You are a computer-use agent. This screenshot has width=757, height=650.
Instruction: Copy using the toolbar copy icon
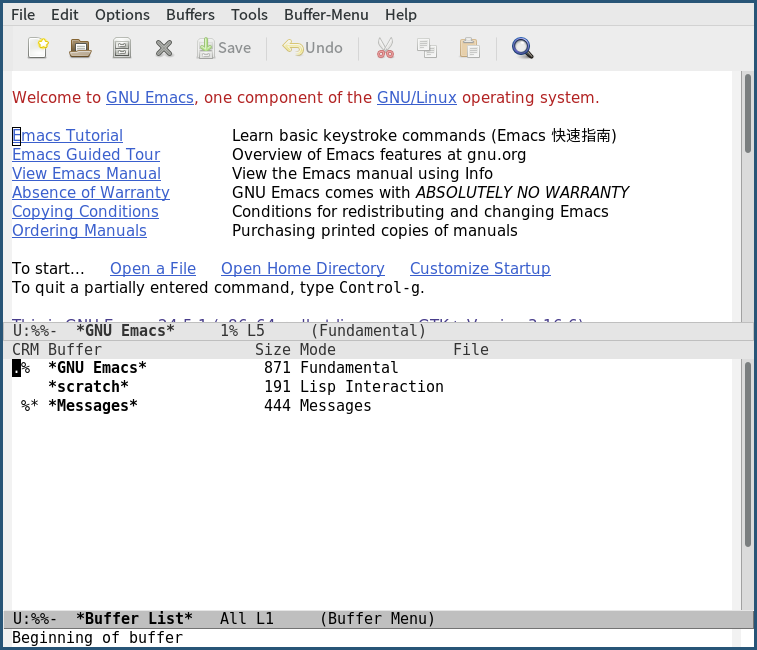427,48
